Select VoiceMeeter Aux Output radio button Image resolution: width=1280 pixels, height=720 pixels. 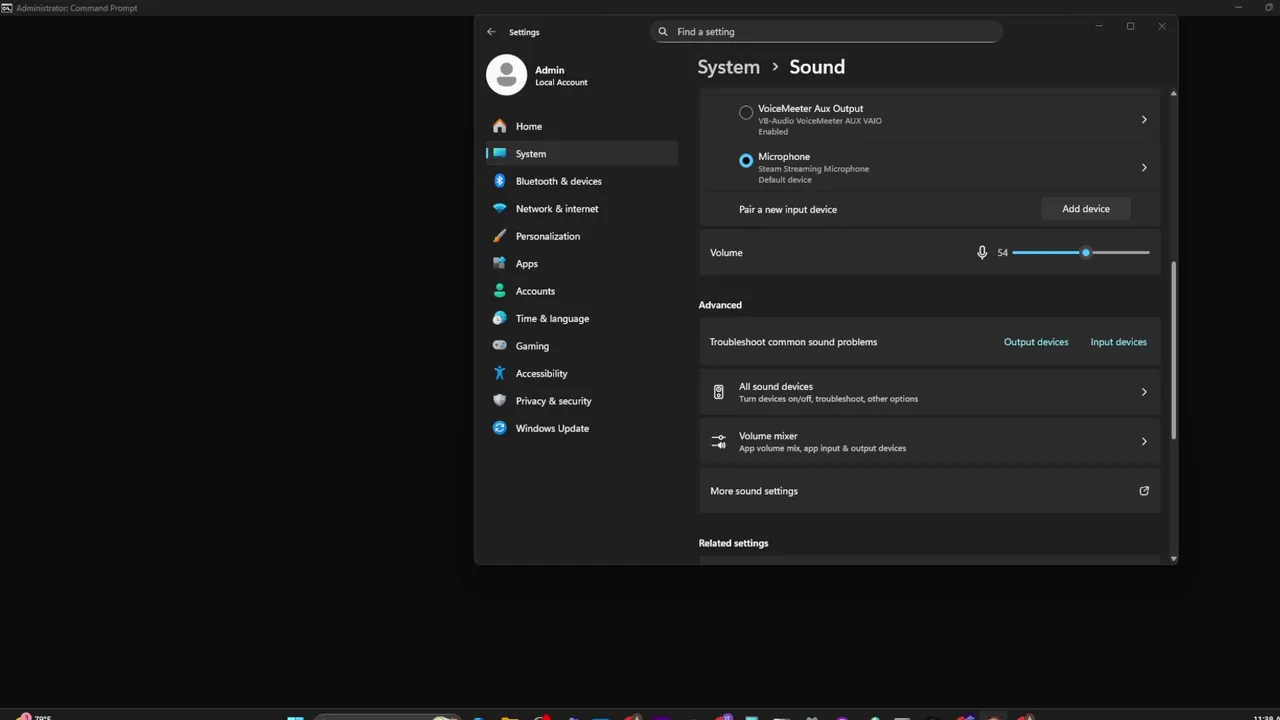tap(746, 113)
